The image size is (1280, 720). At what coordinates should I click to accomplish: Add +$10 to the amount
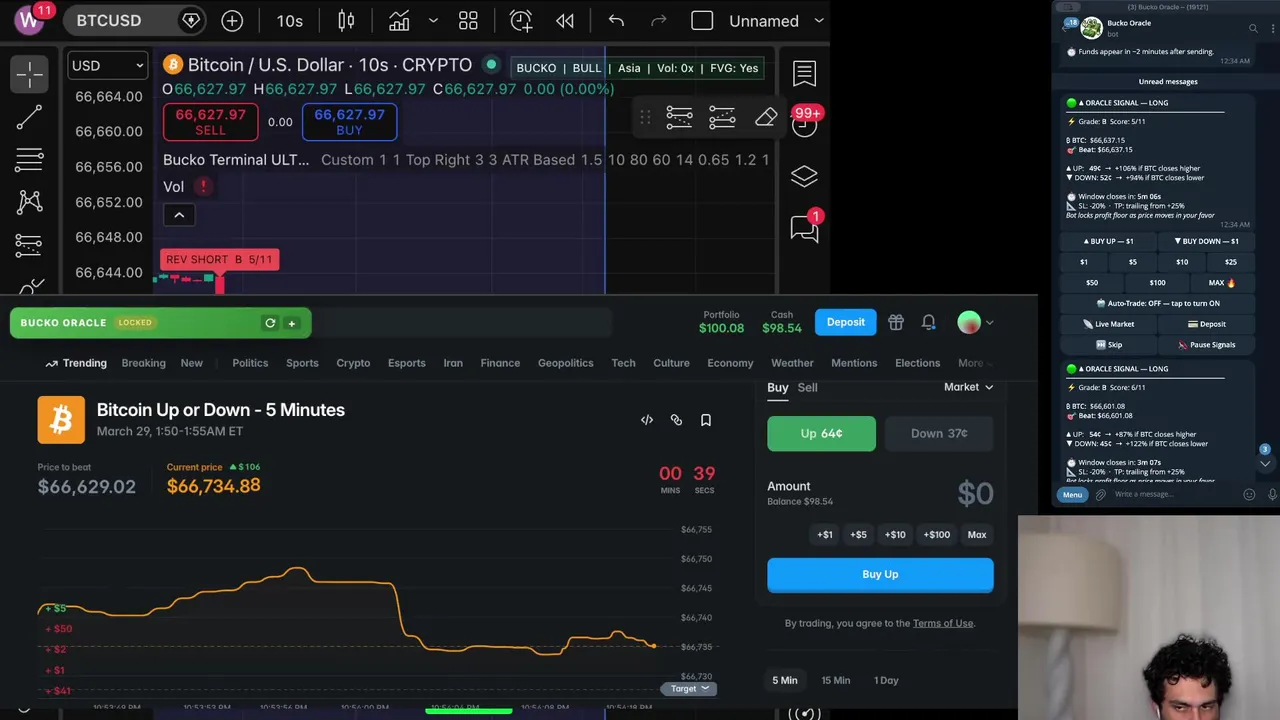tap(895, 535)
